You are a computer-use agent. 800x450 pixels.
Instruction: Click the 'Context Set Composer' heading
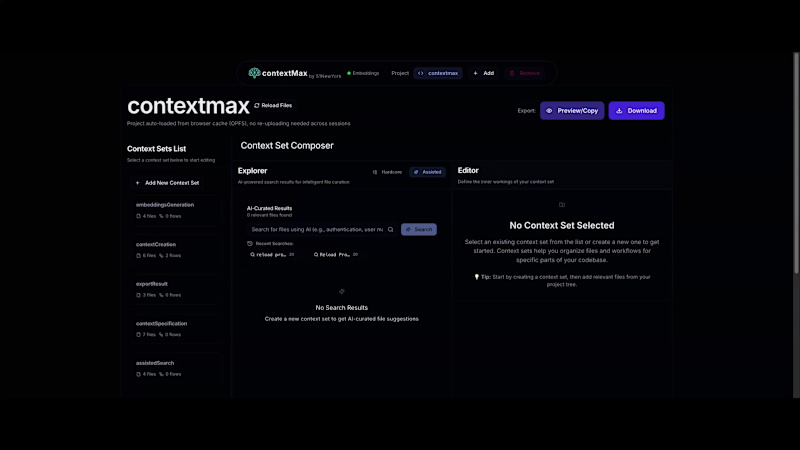pyautogui.click(x=287, y=145)
